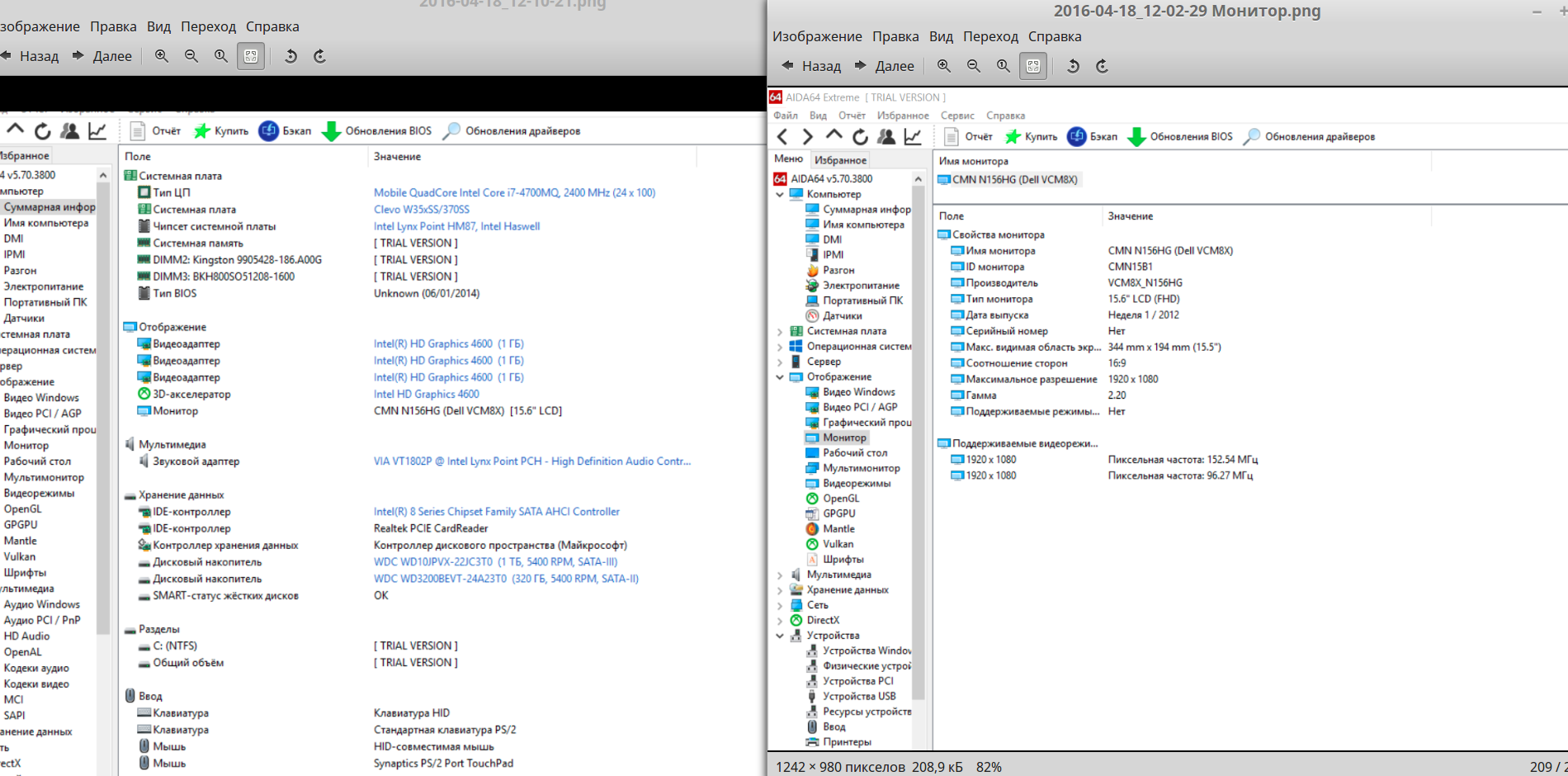This screenshot has height=776, width=1568.
Task: Click the green BIOS update arrow in right AIDA64
Action: click(x=1136, y=137)
